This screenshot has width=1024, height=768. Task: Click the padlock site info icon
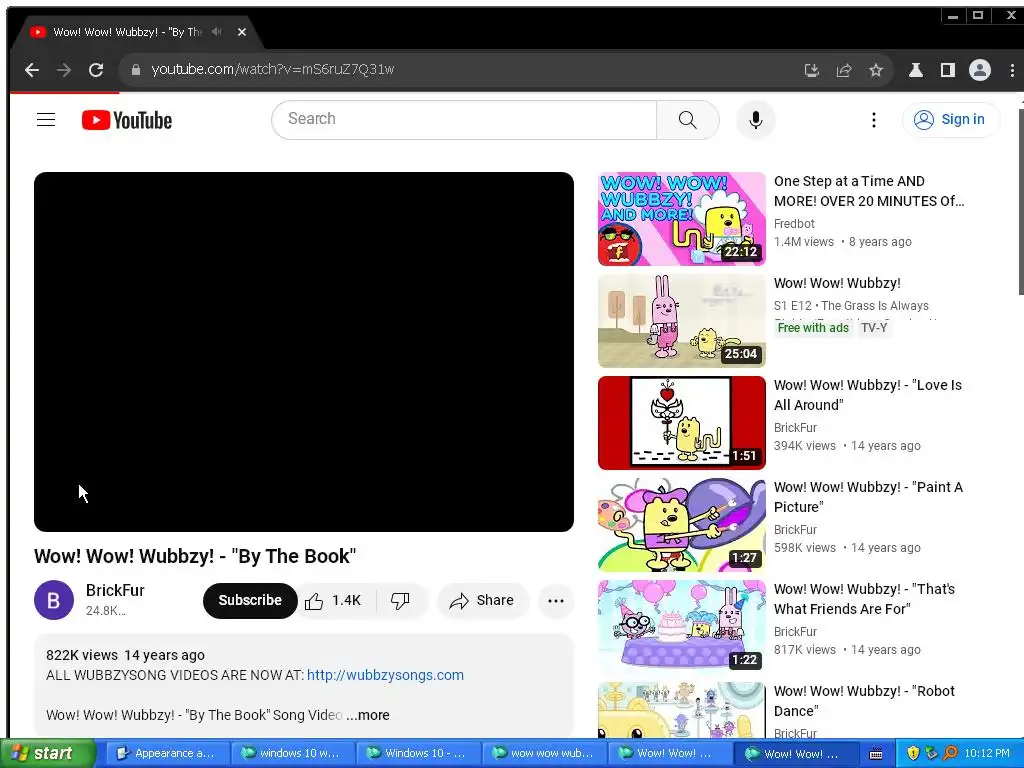click(136, 70)
